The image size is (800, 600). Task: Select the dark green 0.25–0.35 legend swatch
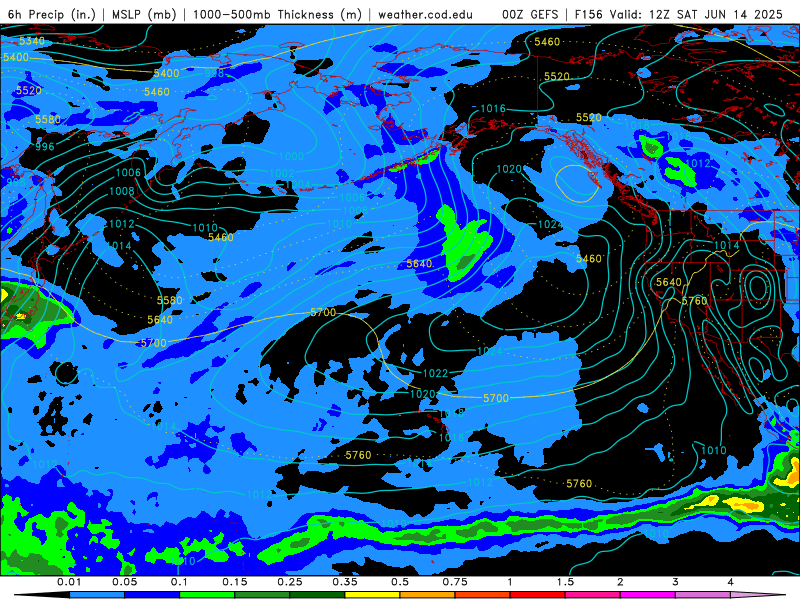317,595
